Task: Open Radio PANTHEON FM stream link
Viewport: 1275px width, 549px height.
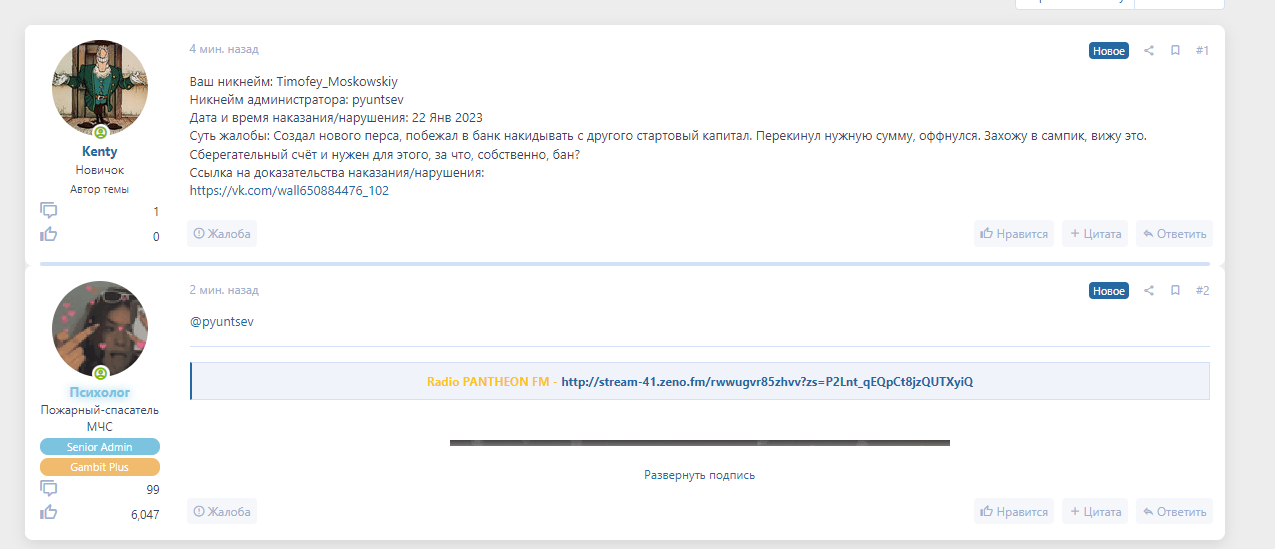Action: click(766, 382)
